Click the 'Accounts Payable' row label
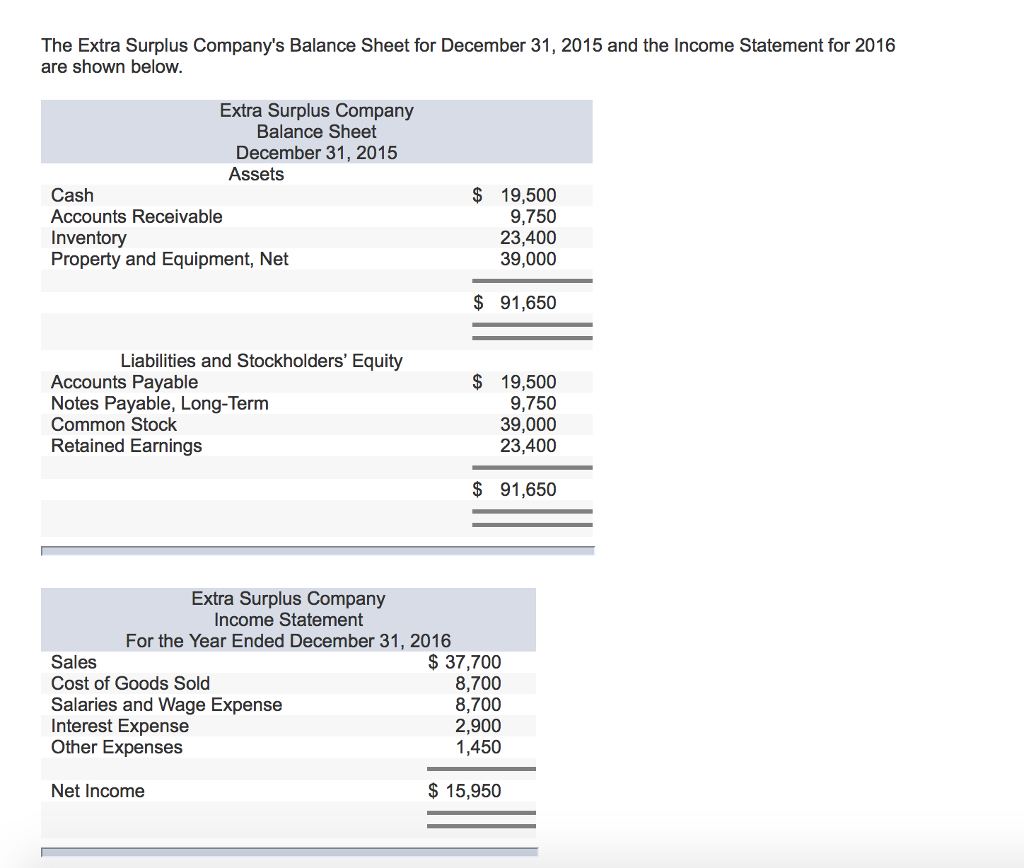This screenshot has width=1024, height=868. [x=125, y=382]
